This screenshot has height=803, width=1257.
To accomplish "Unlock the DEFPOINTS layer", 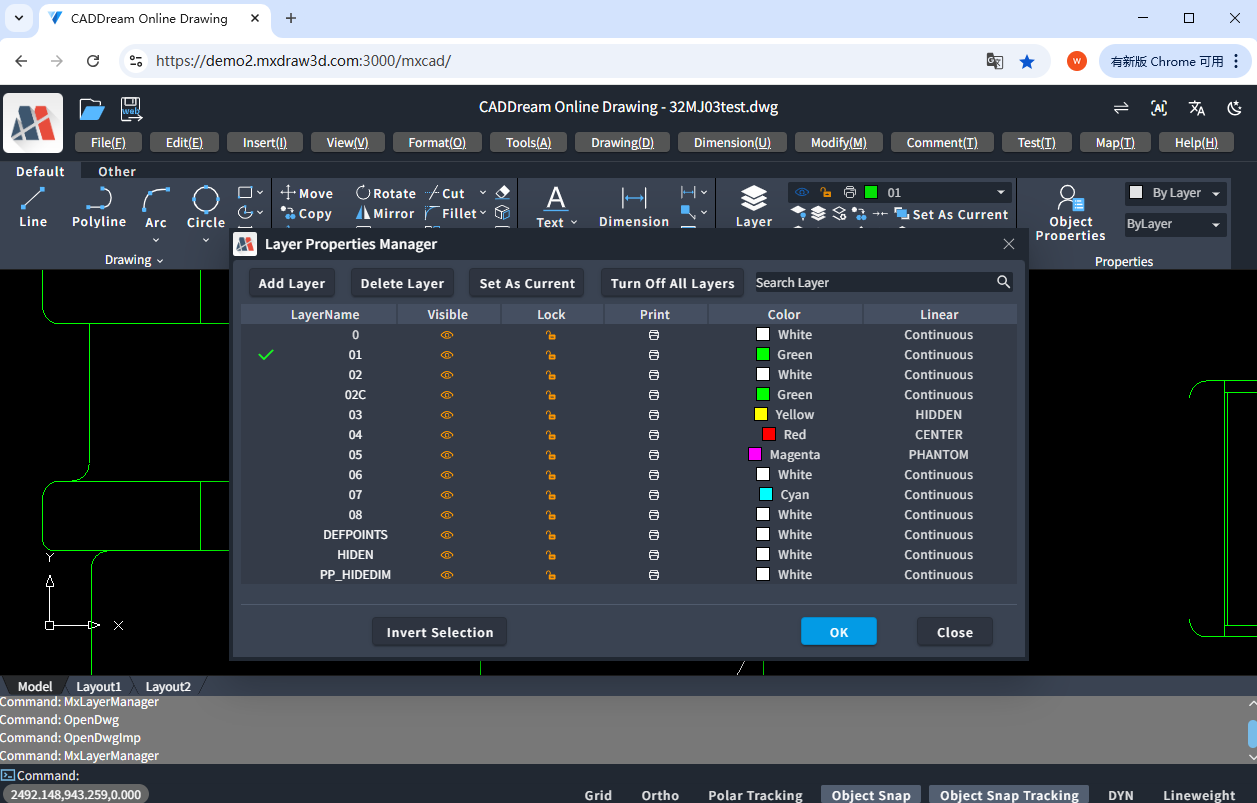I will pos(550,535).
